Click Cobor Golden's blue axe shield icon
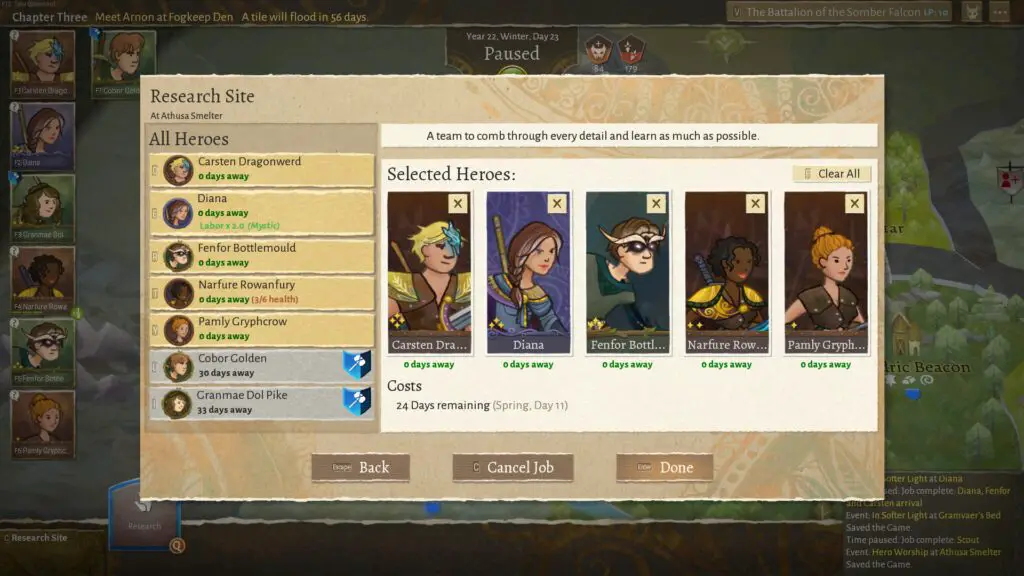The image size is (1024, 576). (x=357, y=365)
